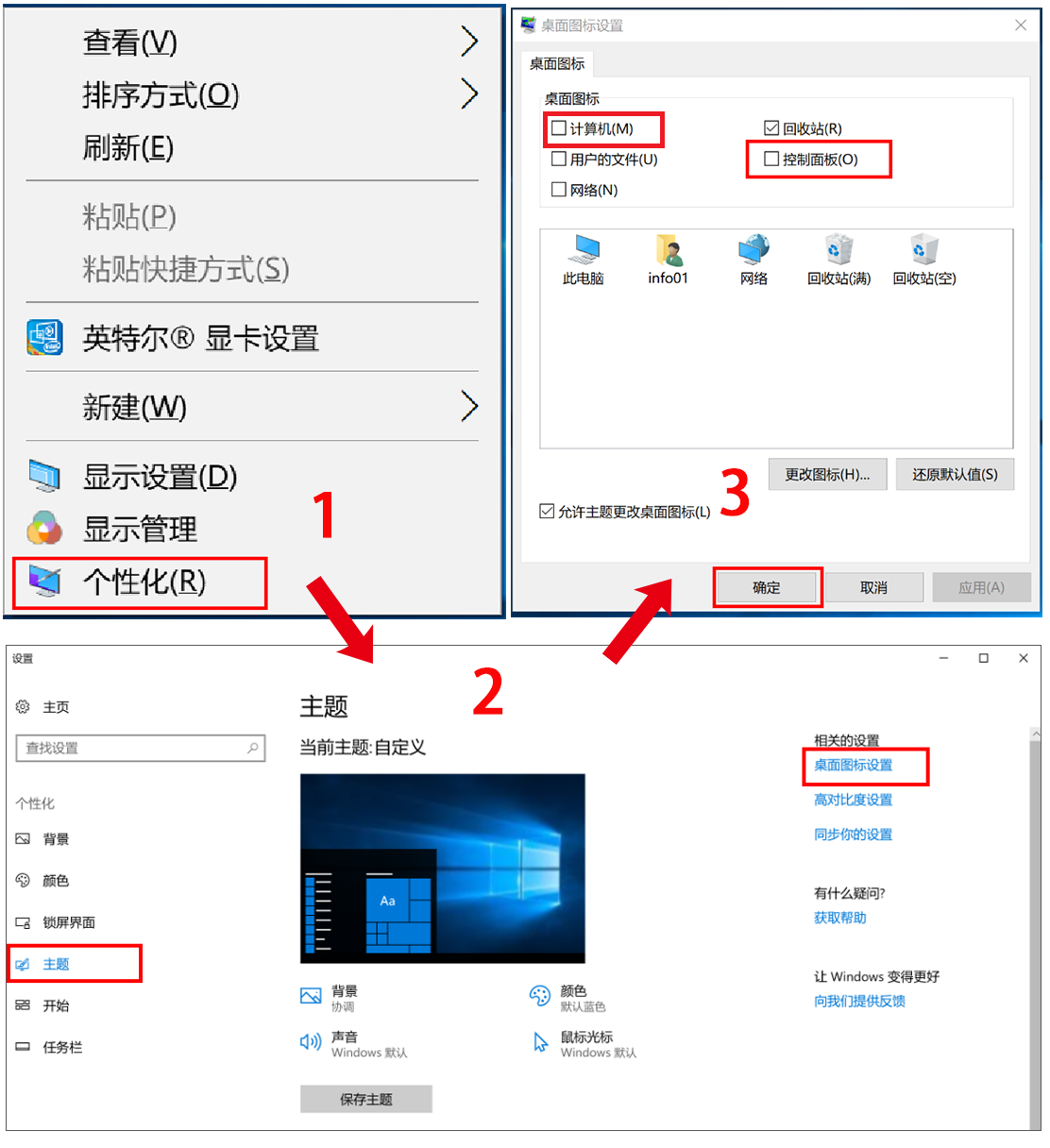Open the 桌面图标设置 link
The height and width of the screenshot is (1148, 1050).
pos(854,765)
